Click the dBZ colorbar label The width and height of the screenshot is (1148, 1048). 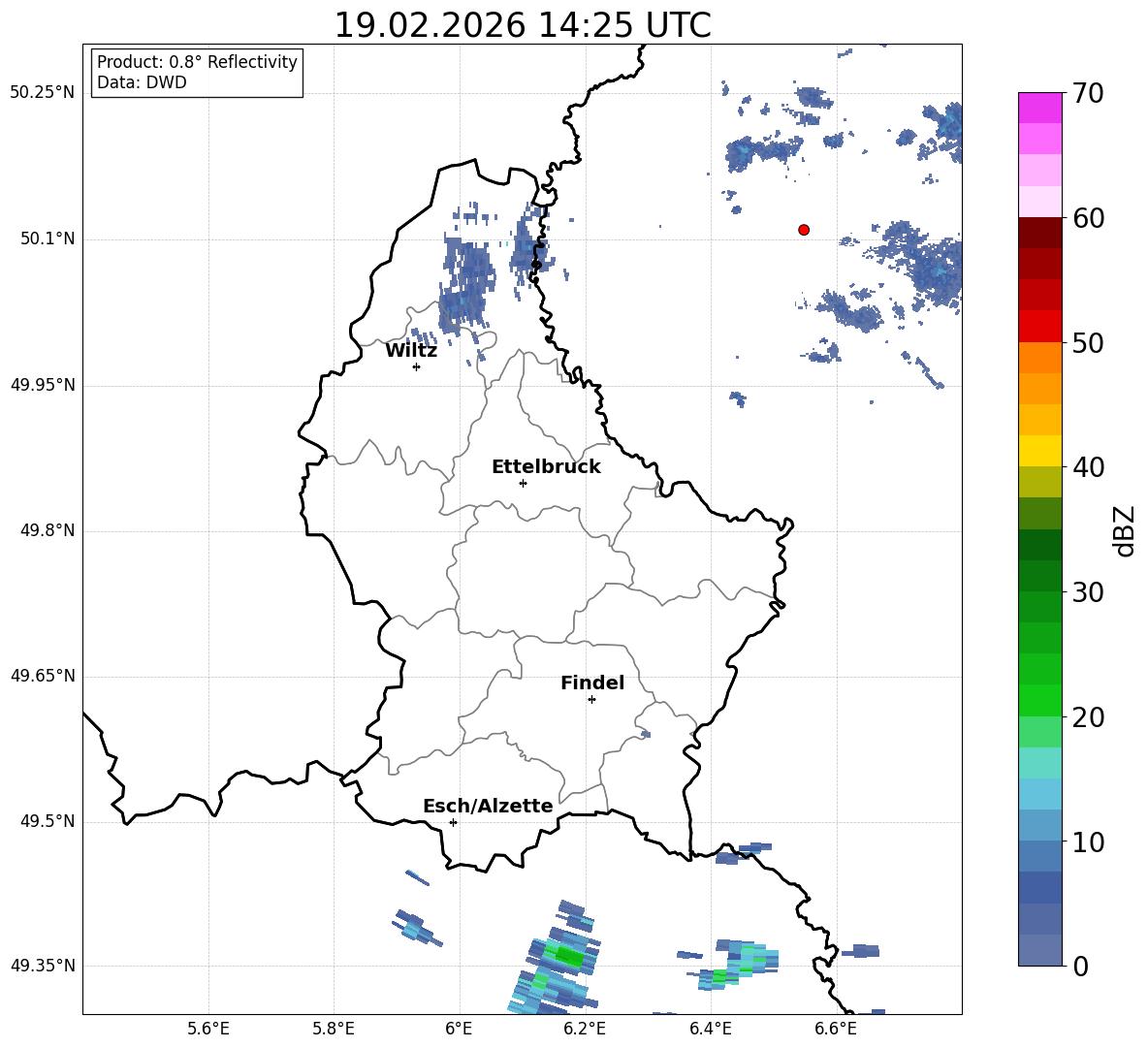(1123, 530)
